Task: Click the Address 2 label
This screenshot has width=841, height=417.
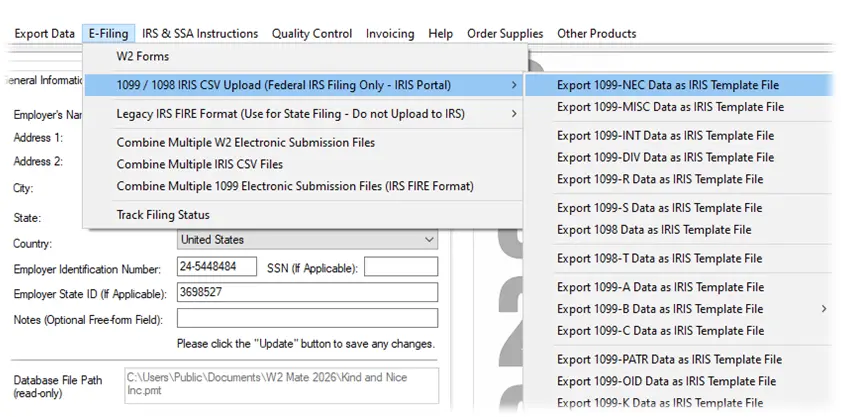Action: click(x=38, y=162)
